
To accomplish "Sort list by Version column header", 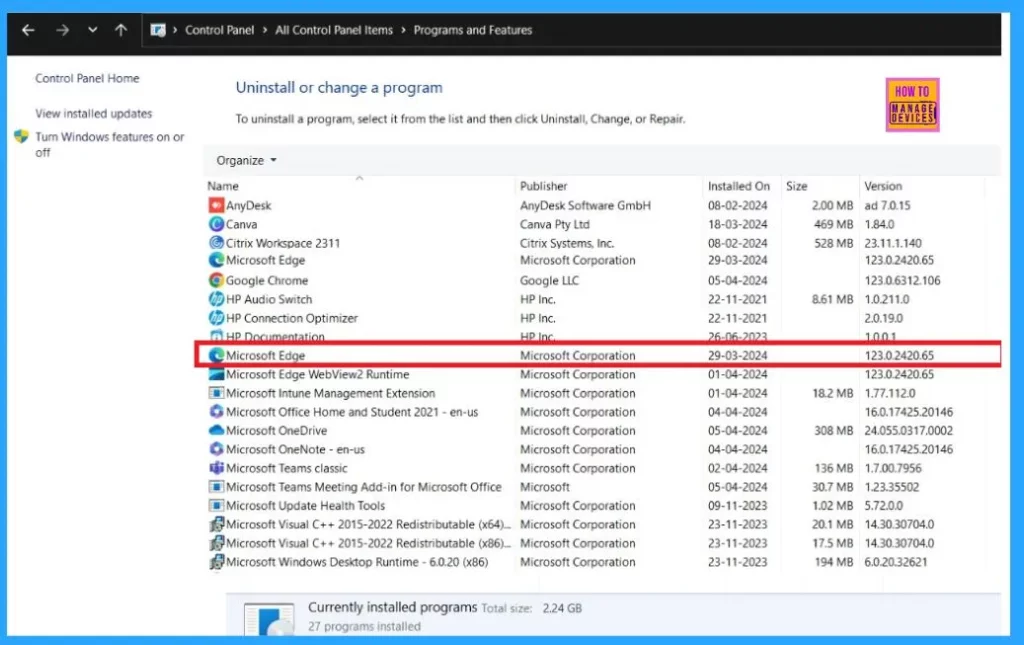I will [x=883, y=186].
